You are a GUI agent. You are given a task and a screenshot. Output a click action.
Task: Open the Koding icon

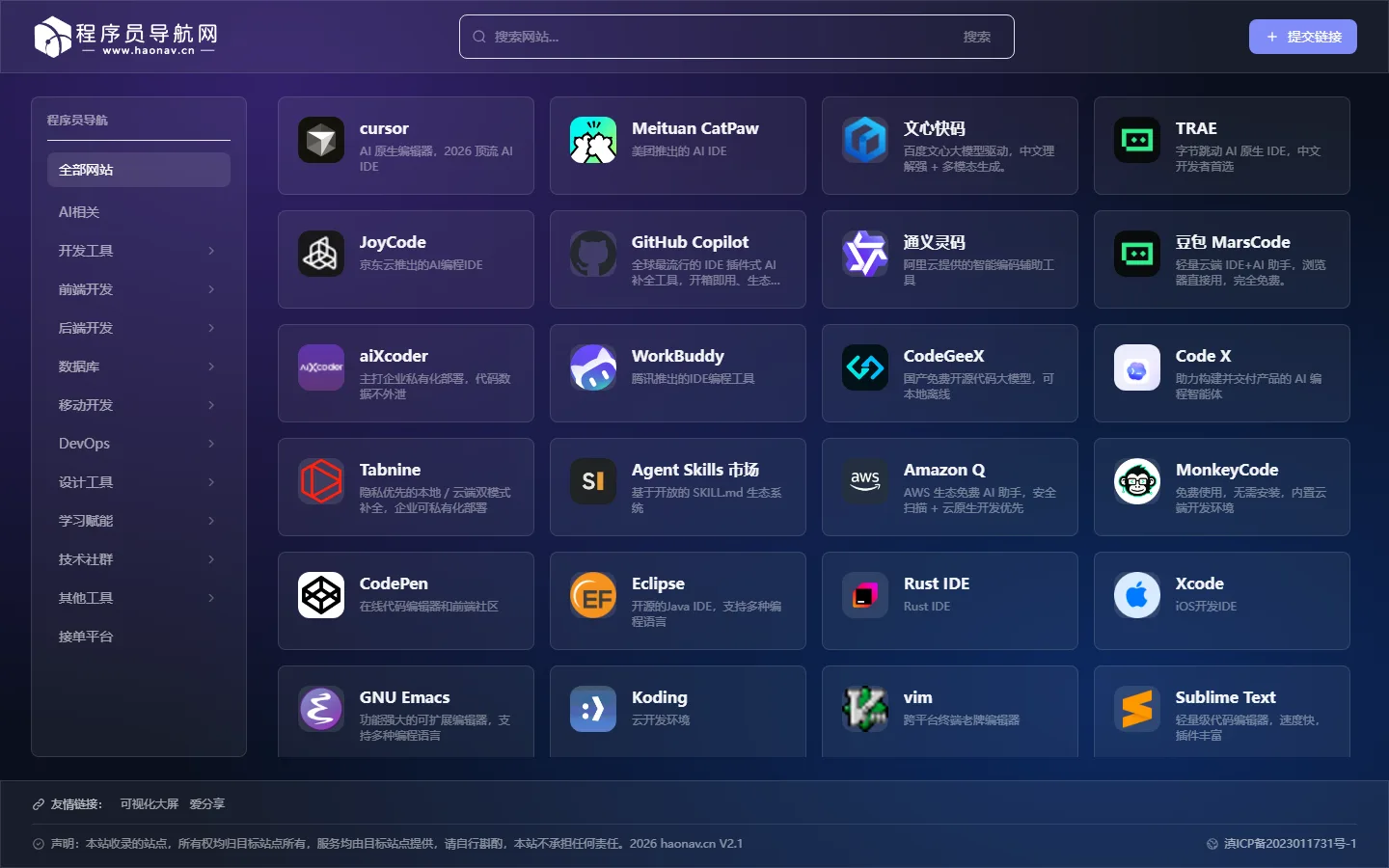click(593, 709)
